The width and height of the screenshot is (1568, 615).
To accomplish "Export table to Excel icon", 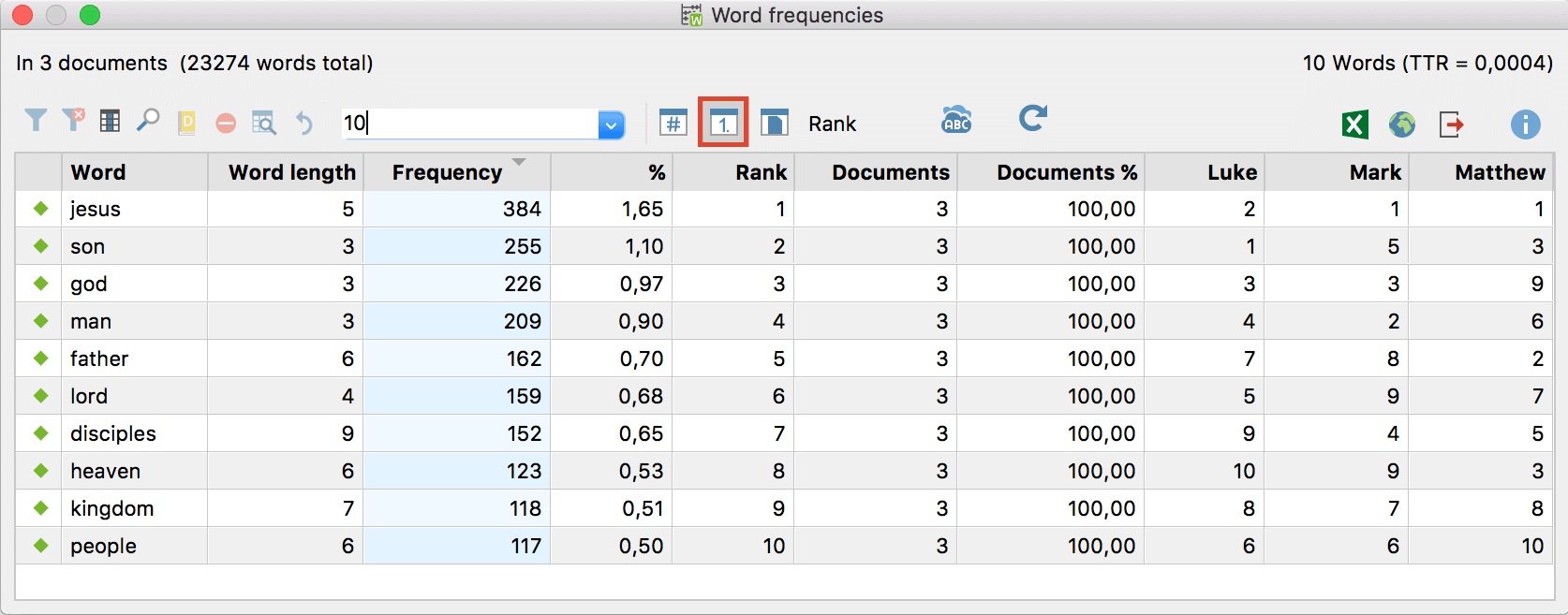I will click(1354, 124).
